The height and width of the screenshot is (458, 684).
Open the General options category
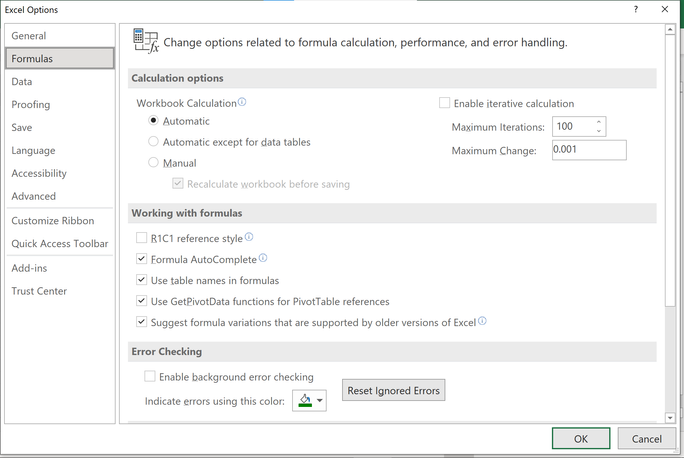pos(60,36)
